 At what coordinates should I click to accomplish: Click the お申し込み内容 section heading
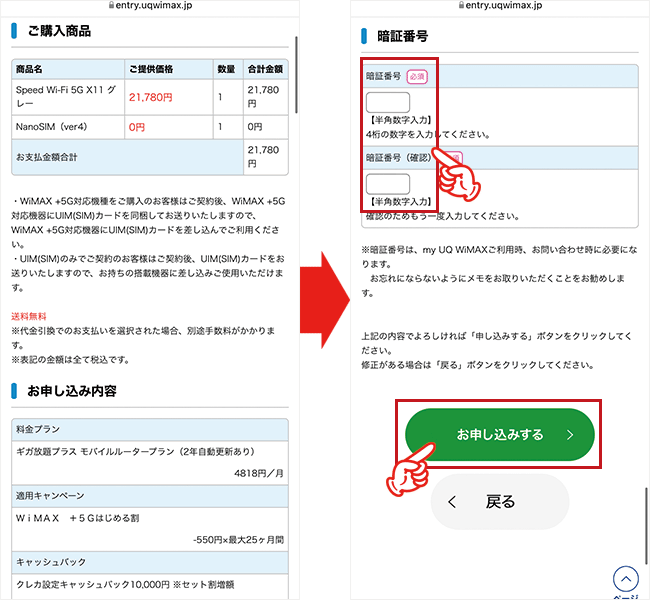pos(72,391)
